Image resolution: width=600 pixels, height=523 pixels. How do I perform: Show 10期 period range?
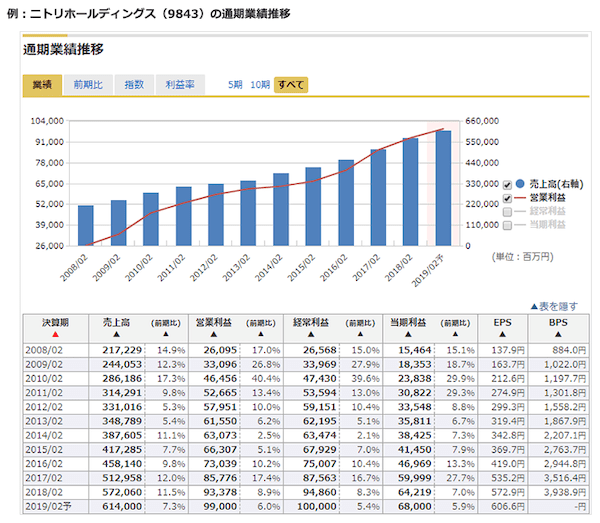[260, 85]
